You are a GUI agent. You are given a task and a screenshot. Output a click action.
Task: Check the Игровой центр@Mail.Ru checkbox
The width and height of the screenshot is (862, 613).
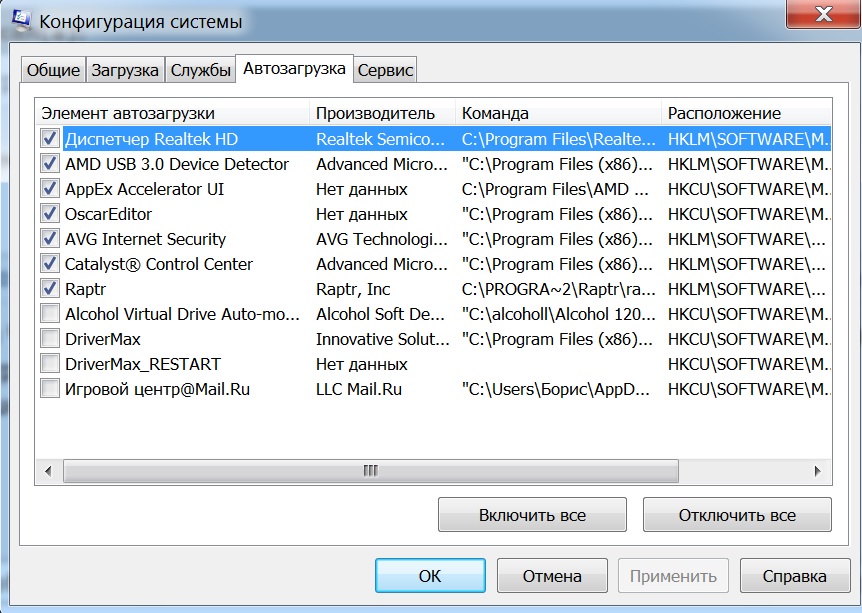(49, 389)
